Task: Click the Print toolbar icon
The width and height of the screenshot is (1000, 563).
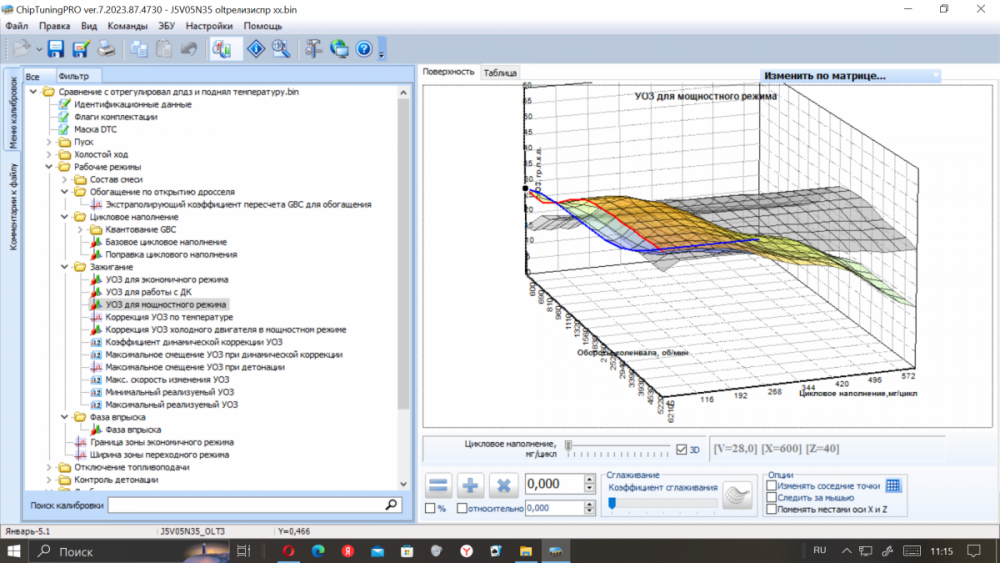Action: 106,48
